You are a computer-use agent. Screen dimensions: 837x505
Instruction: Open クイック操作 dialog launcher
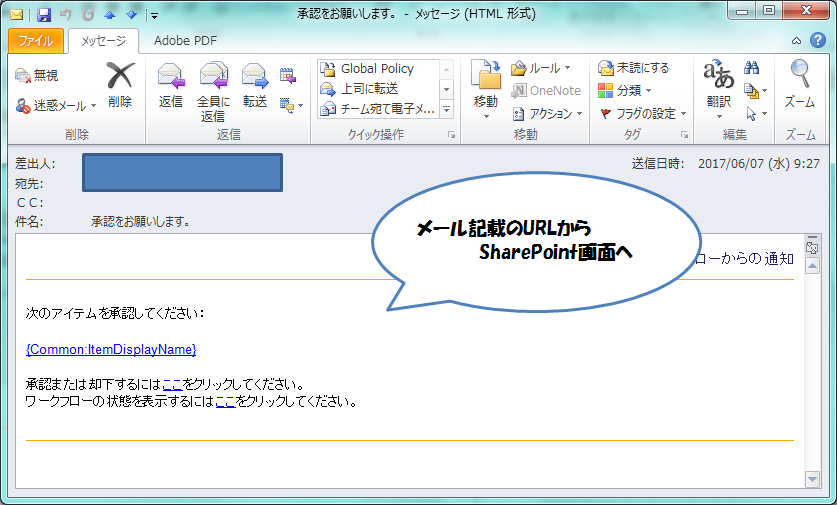452,135
